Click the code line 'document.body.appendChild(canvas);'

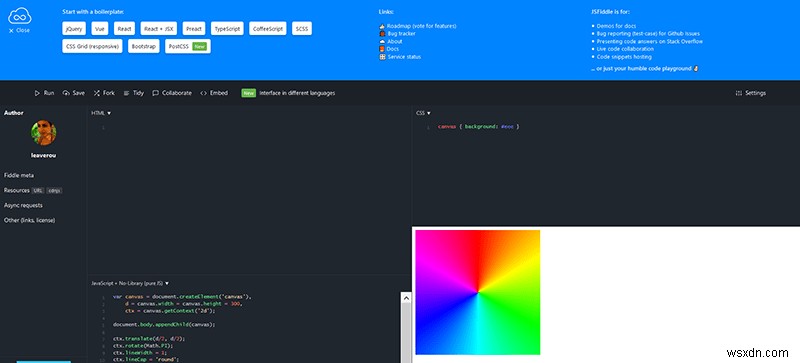164,324
